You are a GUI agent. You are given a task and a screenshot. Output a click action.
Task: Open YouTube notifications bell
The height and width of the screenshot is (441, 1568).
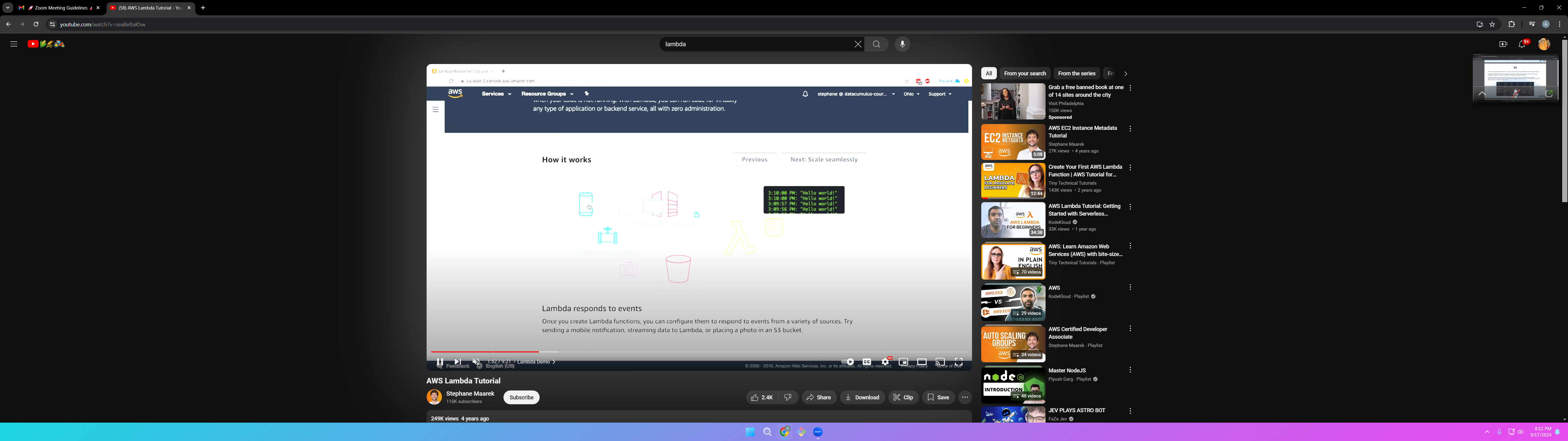coord(1522,44)
